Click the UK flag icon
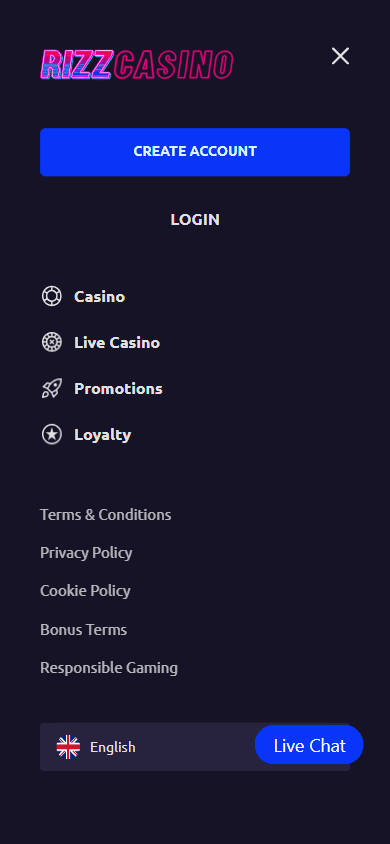The height and width of the screenshot is (844, 390). pos(68,747)
